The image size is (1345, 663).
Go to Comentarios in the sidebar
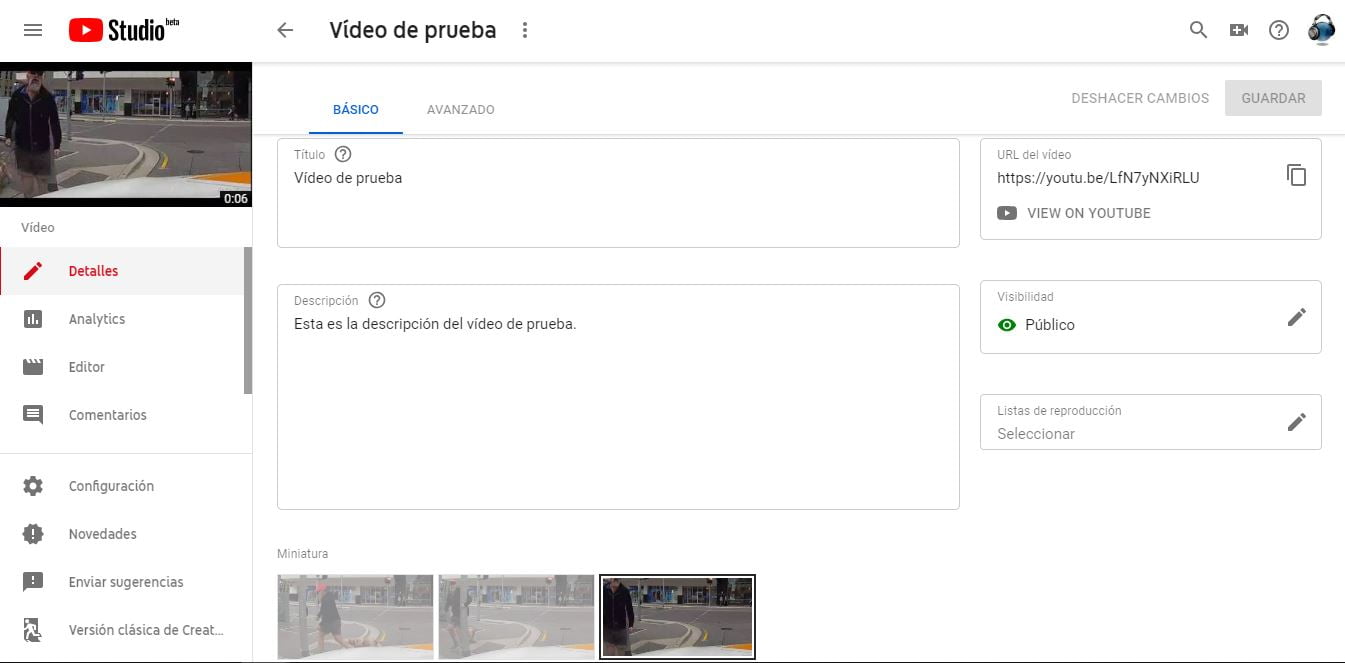point(107,415)
